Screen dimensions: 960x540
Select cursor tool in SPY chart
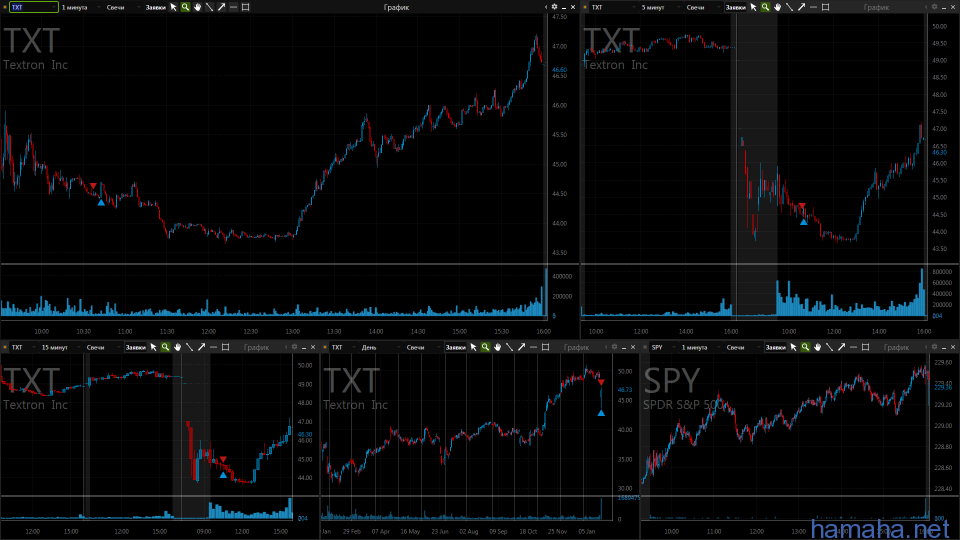793,347
